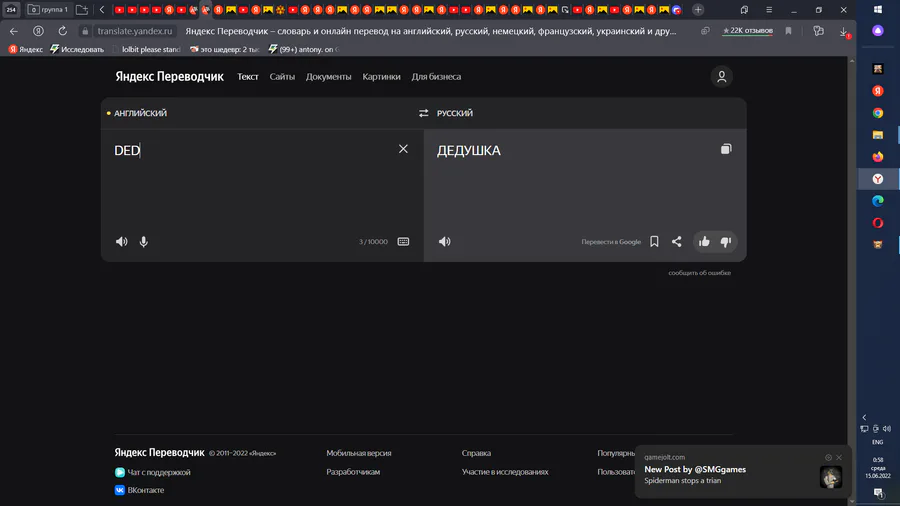Choose target language РУССКИЙ
Screen dimensions: 900x506
(455, 113)
